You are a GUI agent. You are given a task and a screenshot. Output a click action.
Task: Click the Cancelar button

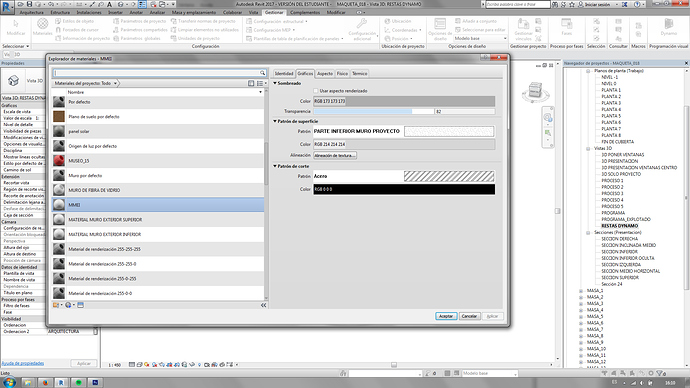pyautogui.click(x=469, y=316)
